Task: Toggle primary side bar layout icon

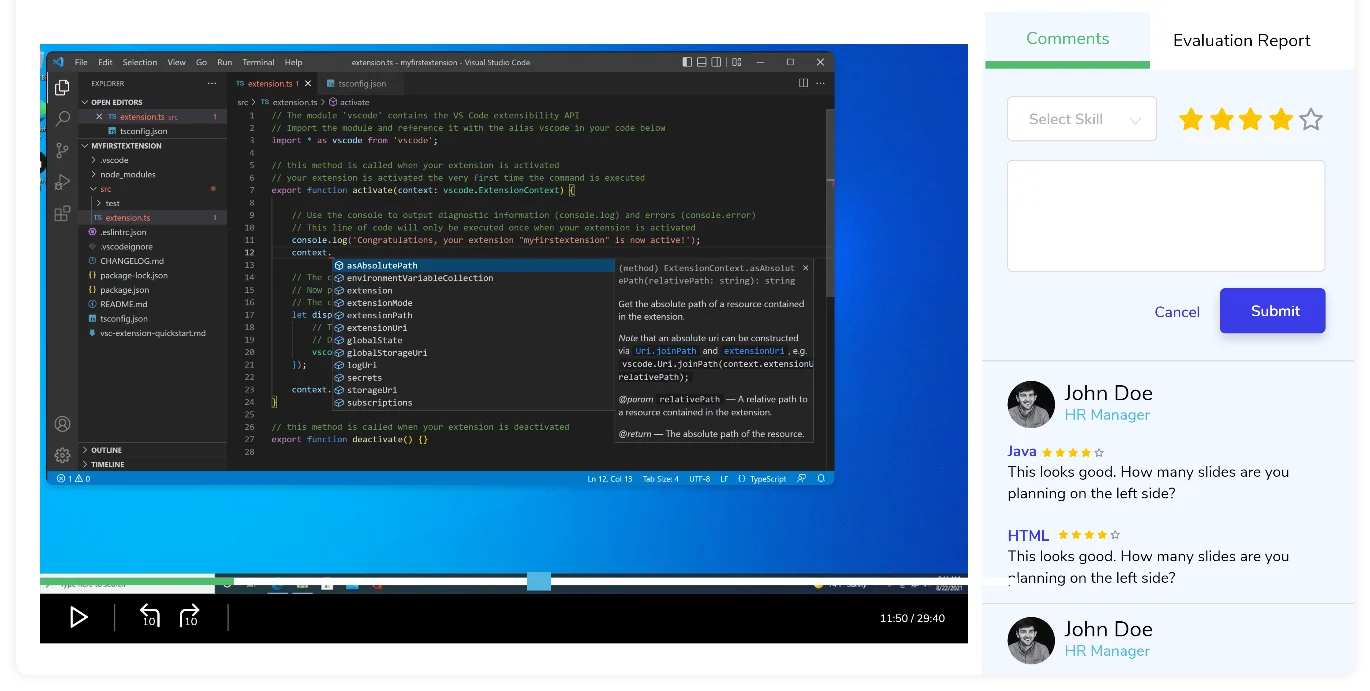Action: click(687, 62)
